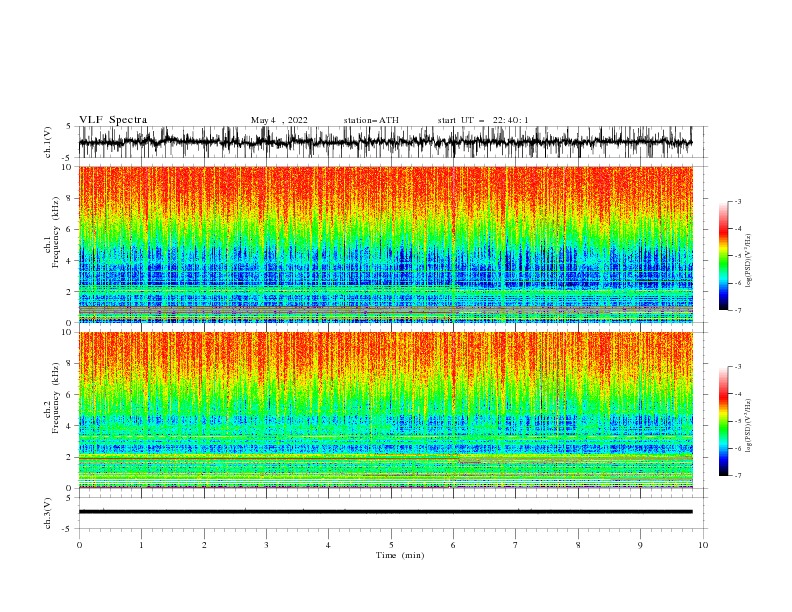This screenshot has width=792, height=612.
Task: Click the 'ch.3(V)' waveform axis label
Action: coord(48,513)
